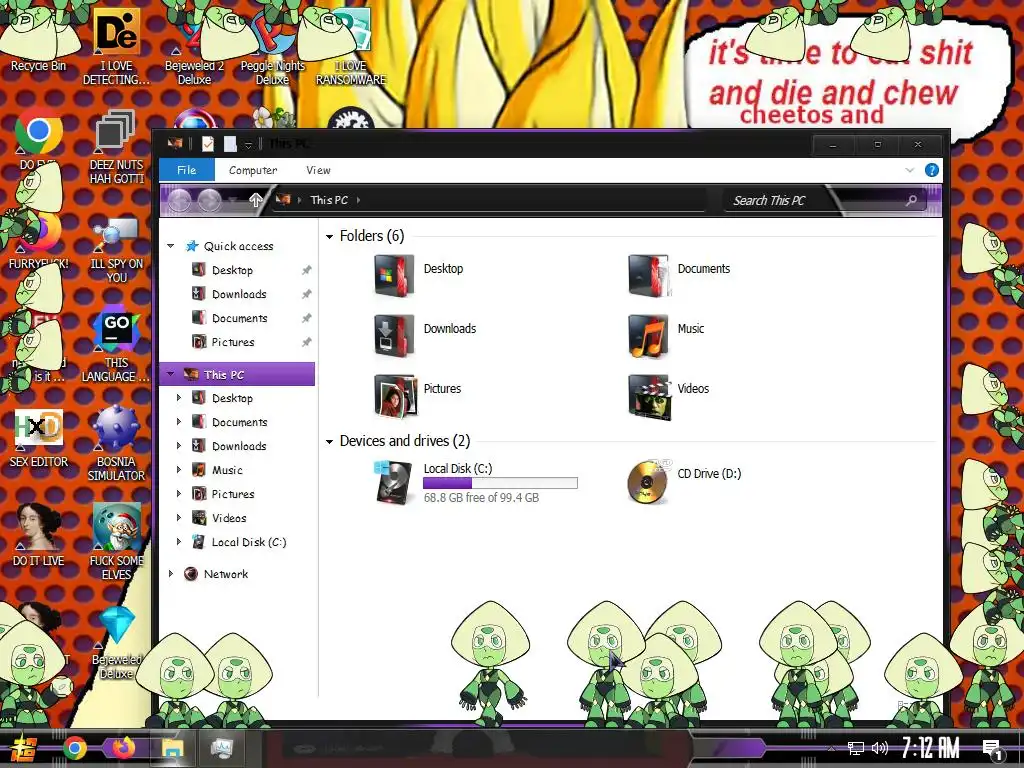Image resolution: width=1024 pixels, height=768 pixels.
Task: Open the Bejeweled Deluxe diamond icon
Action: coord(116,643)
